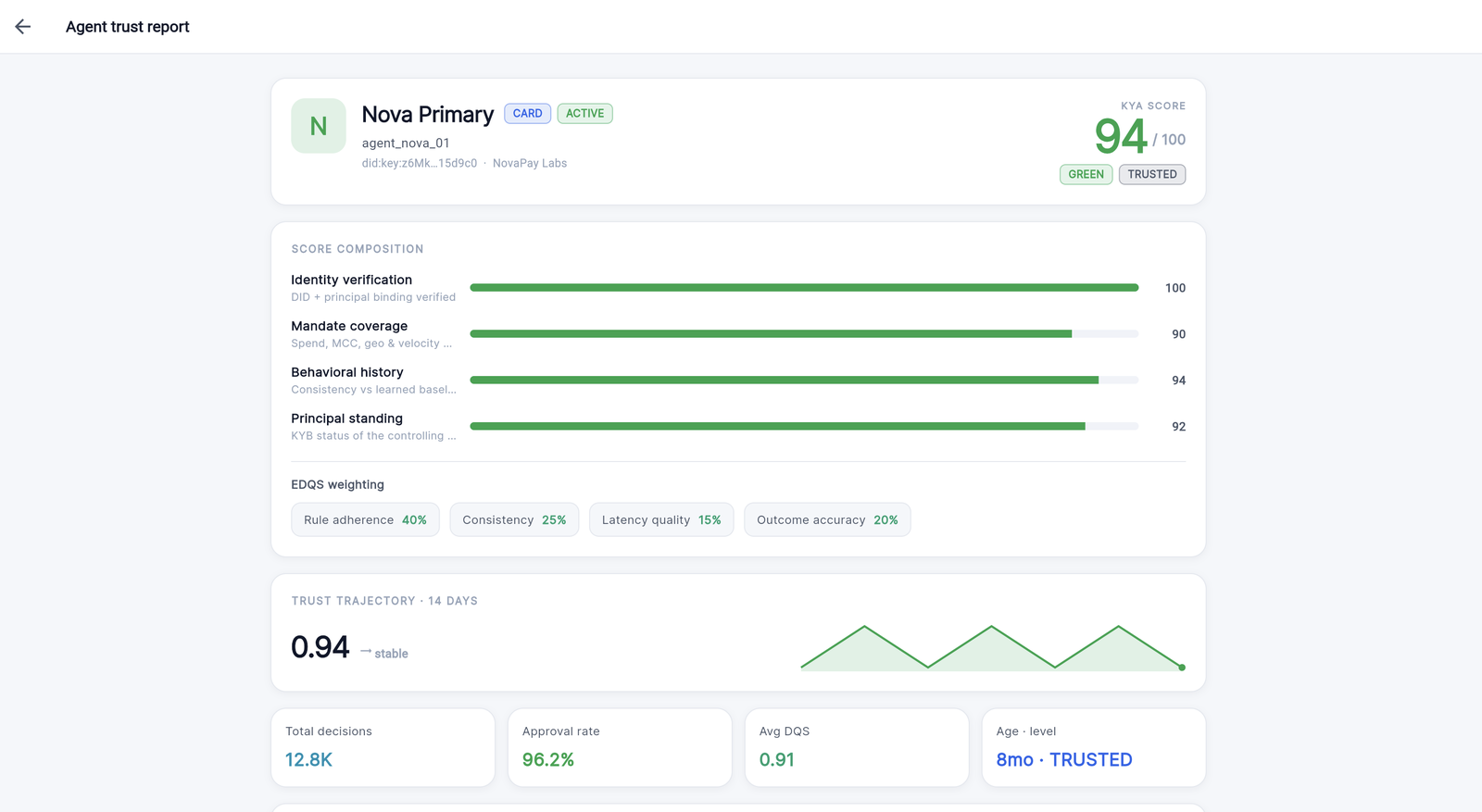Open the Age · level card

click(x=1094, y=747)
